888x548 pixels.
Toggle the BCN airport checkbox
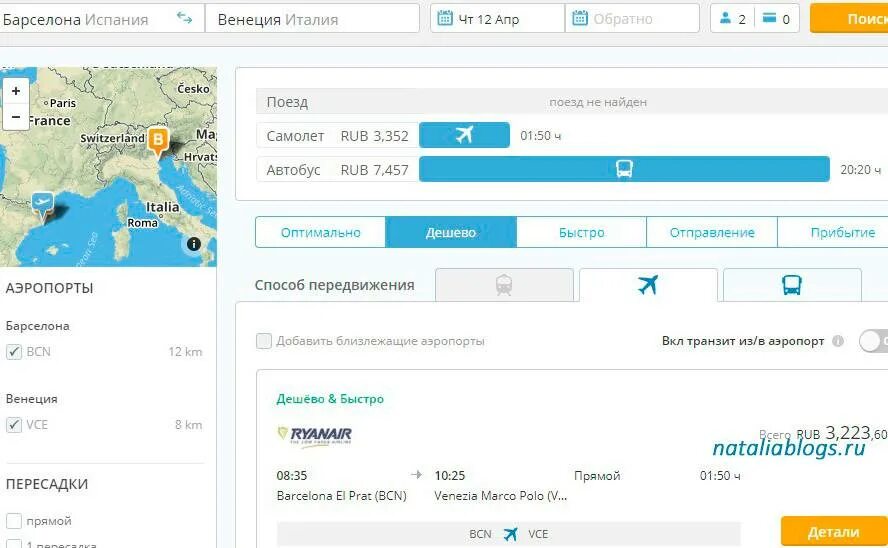pyautogui.click(x=14, y=352)
